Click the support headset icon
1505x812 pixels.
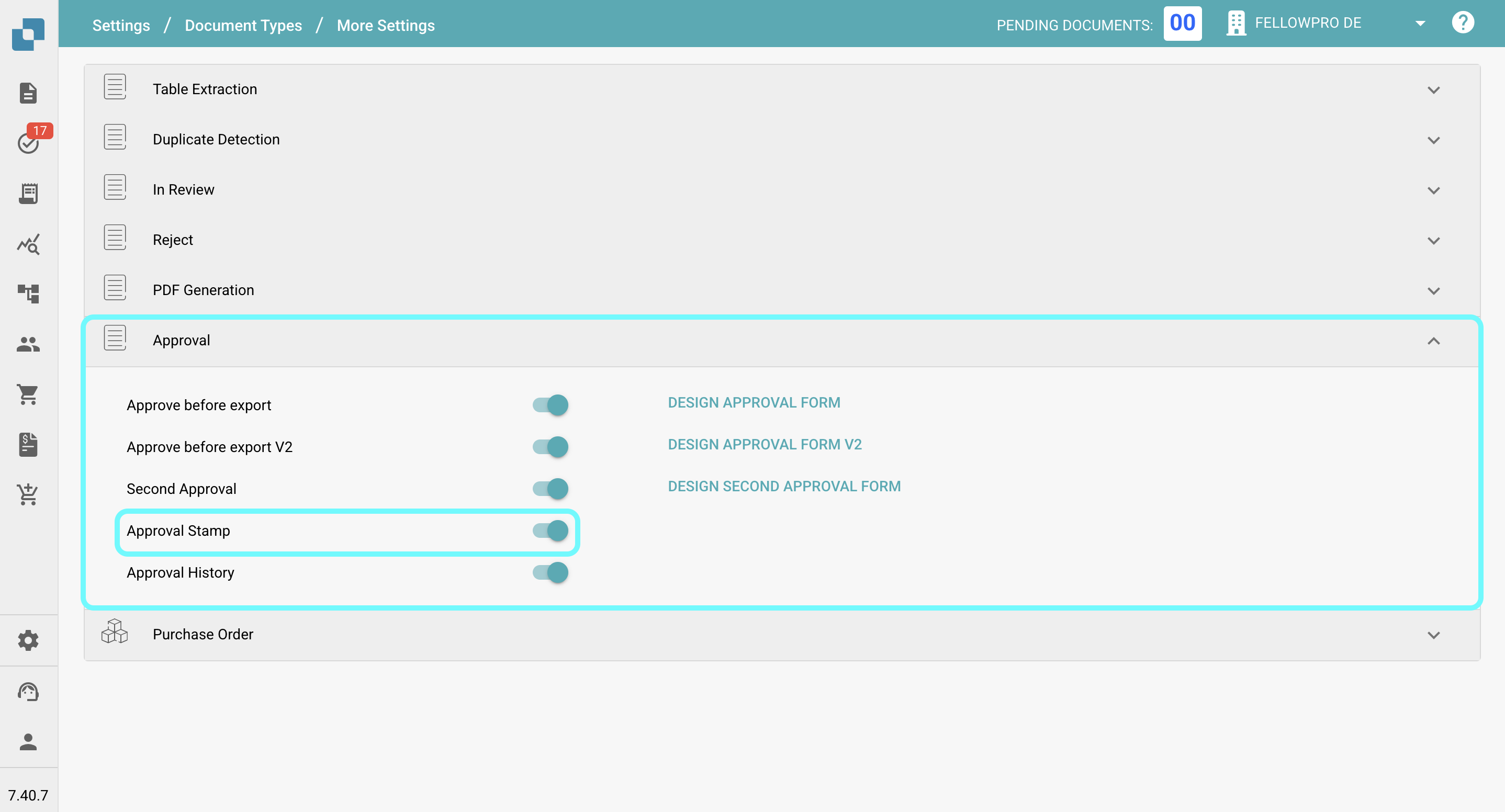(28, 692)
